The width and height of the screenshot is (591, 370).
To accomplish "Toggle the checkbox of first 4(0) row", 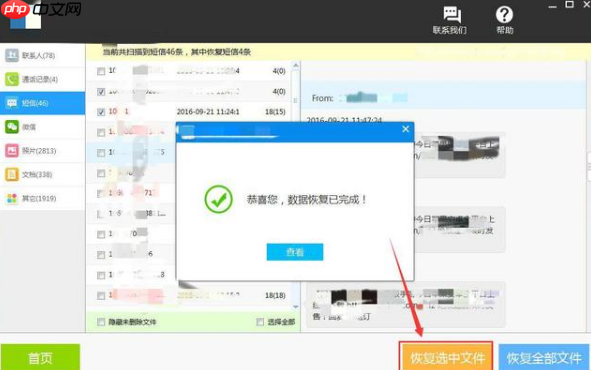I will coord(101,71).
